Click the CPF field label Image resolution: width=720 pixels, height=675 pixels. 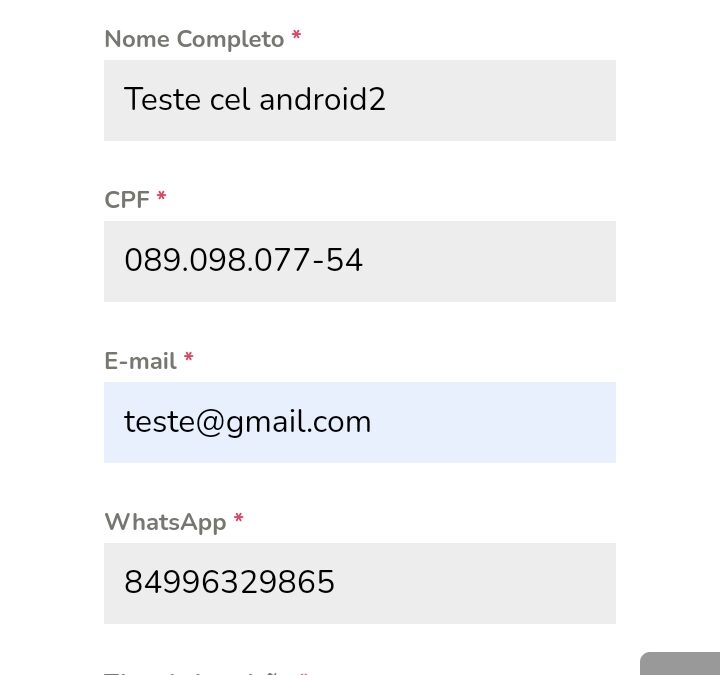[127, 200]
